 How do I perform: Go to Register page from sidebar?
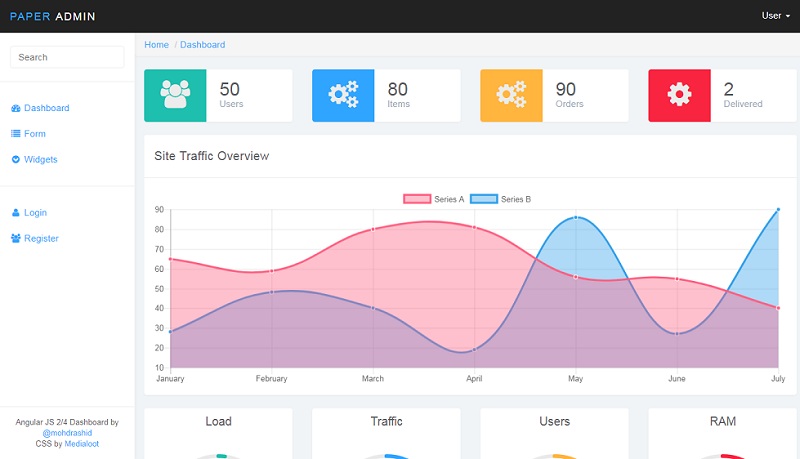(x=41, y=238)
